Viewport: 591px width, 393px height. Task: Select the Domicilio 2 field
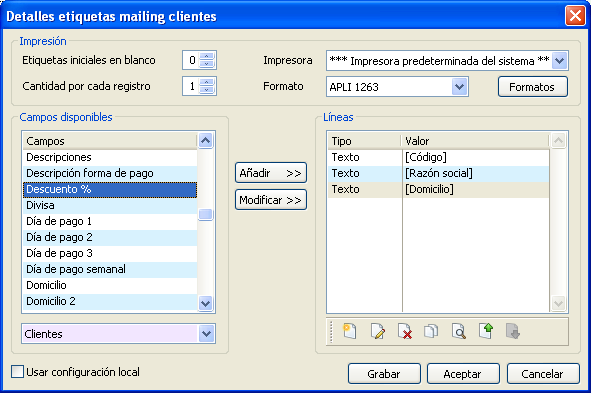click(110, 301)
